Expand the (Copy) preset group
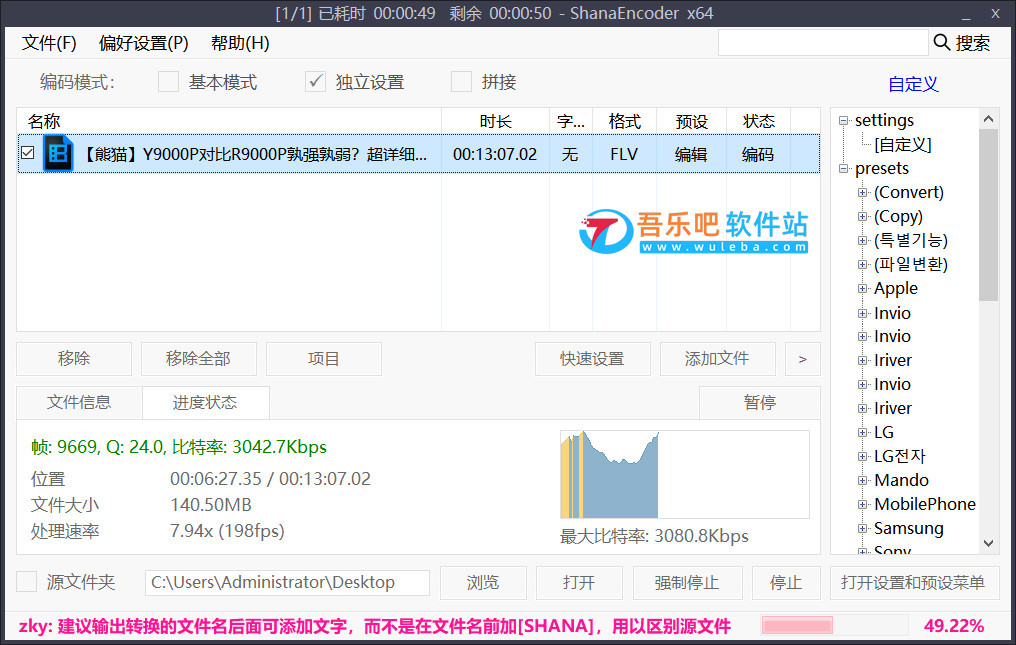Image resolution: width=1016 pixels, height=645 pixels. pyautogui.click(x=862, y=217)
